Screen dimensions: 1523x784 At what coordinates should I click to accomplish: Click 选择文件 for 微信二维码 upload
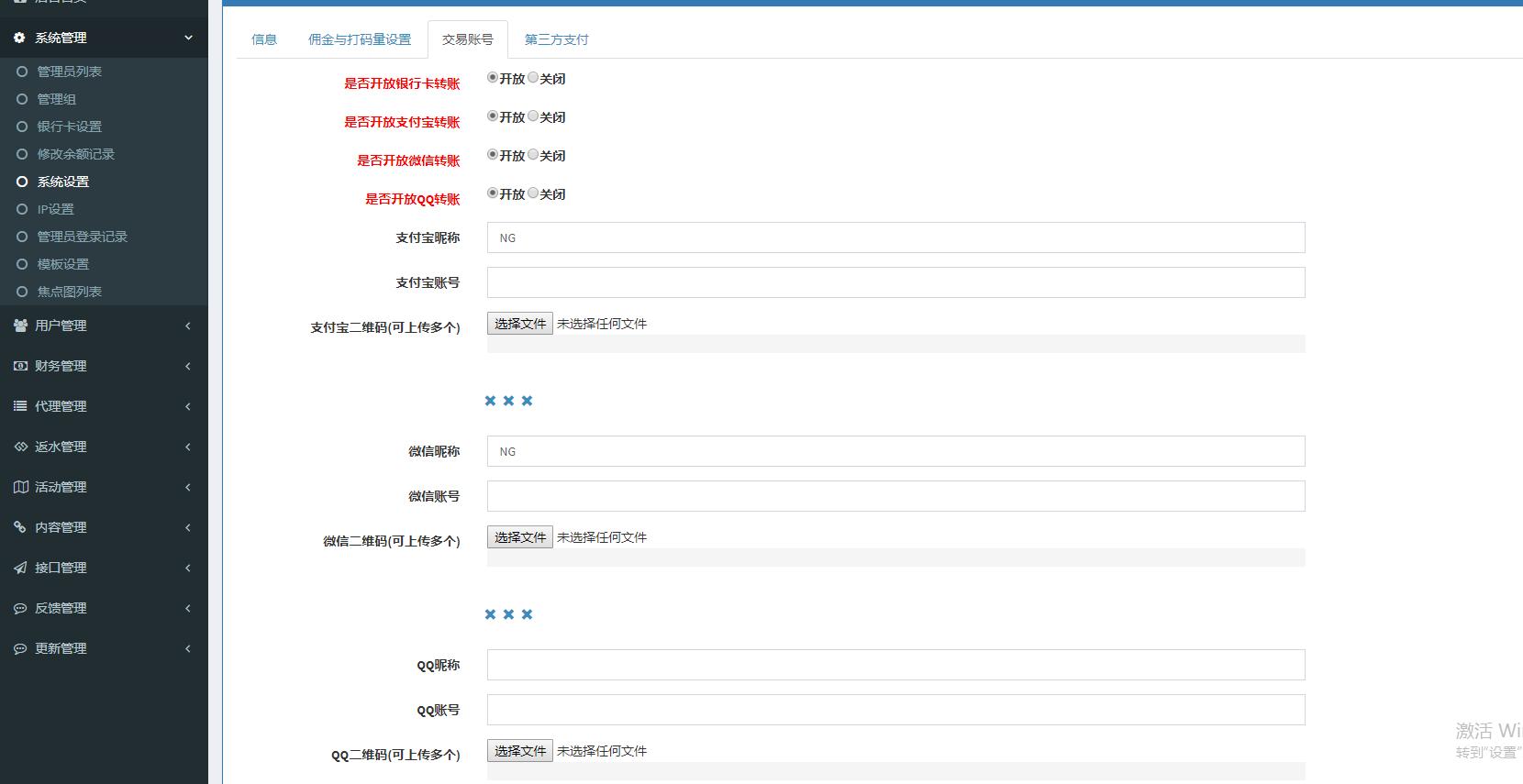[519, 537]
